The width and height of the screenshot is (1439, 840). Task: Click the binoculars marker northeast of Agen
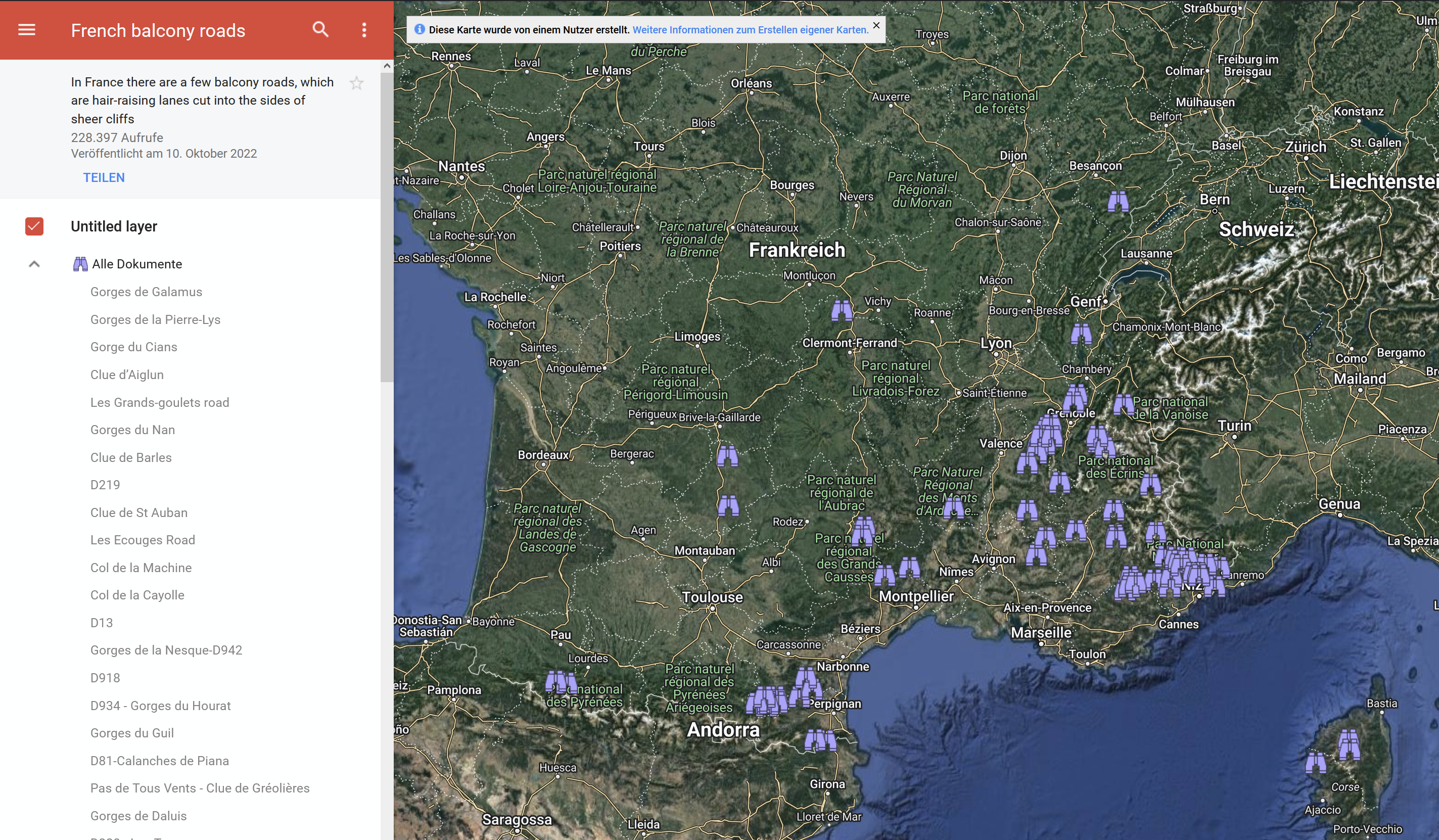(728, 505)
